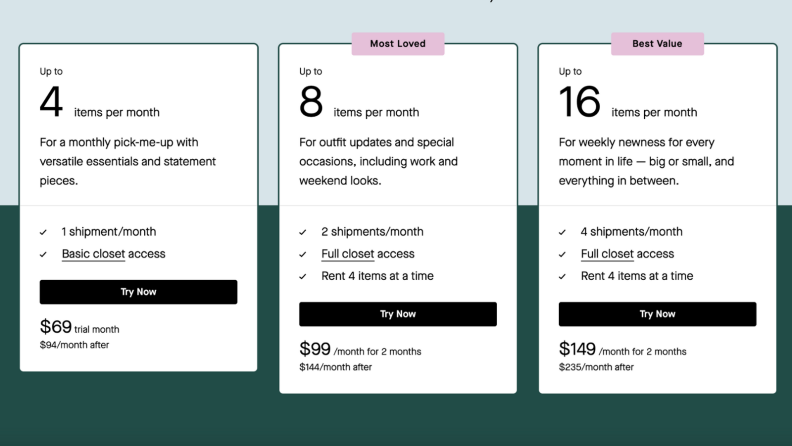Click checkmark beside 2 shipments/month

(x=303, y=232)
